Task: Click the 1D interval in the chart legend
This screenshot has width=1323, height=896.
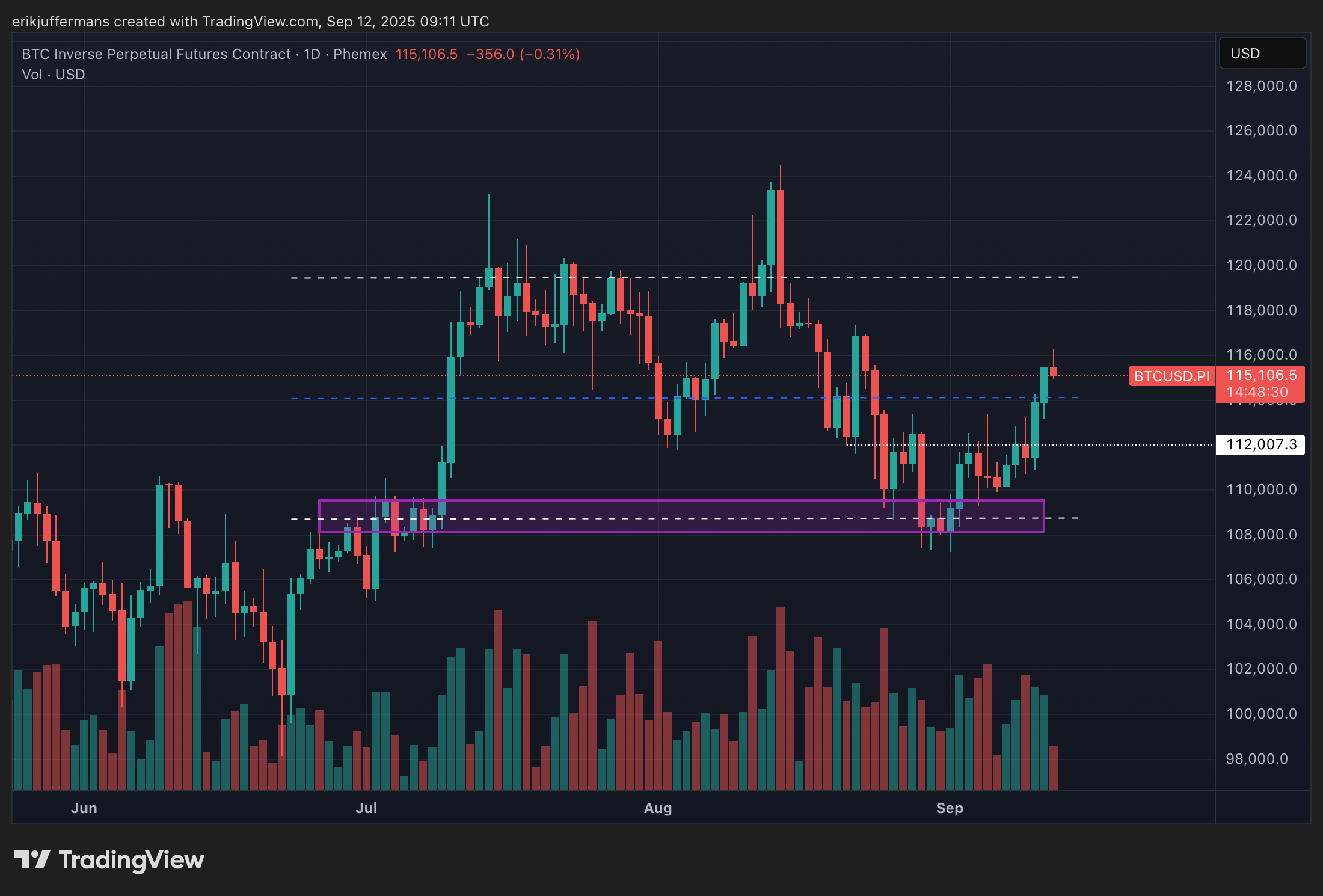Action: 312,54
